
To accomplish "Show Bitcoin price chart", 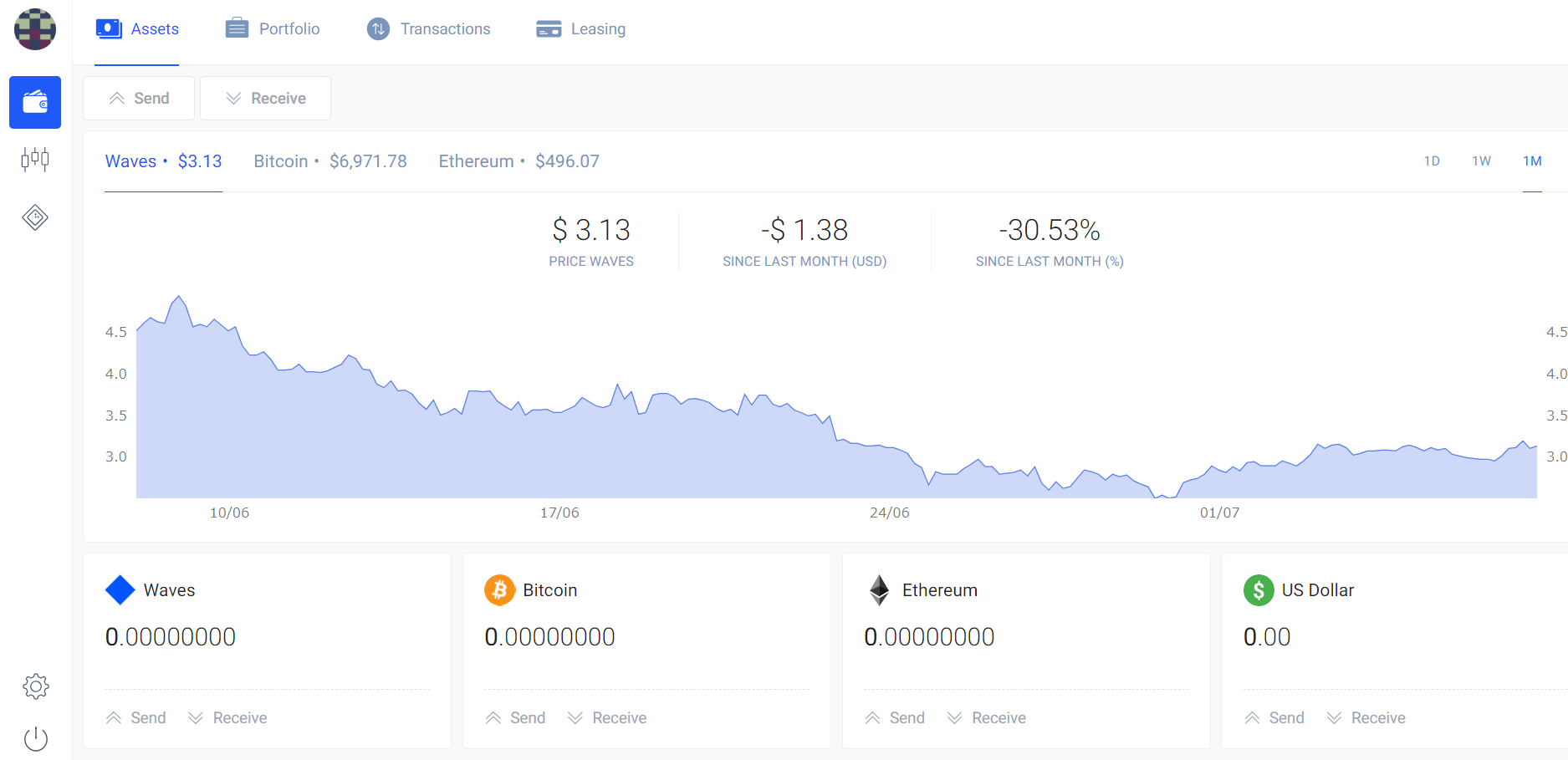I will pos(330,161).
